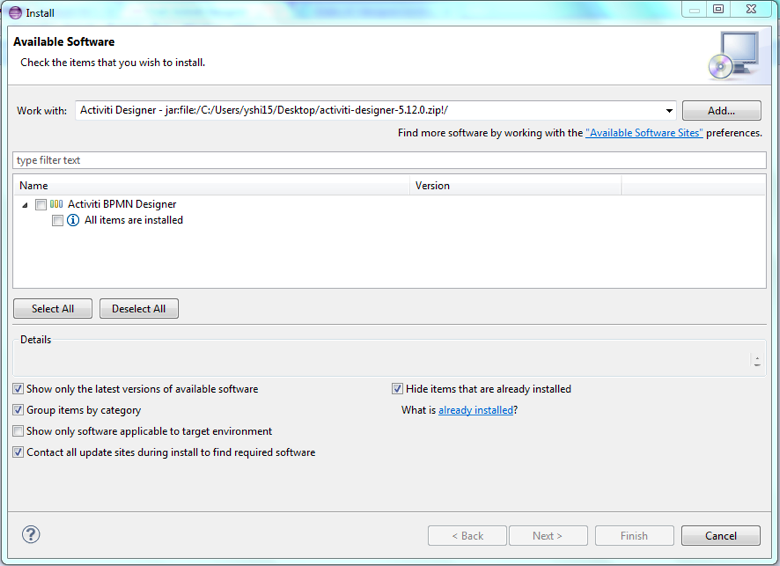Click the Select All button
The width and height of the screenshot is (780, 566).
[x=53, y=308]
